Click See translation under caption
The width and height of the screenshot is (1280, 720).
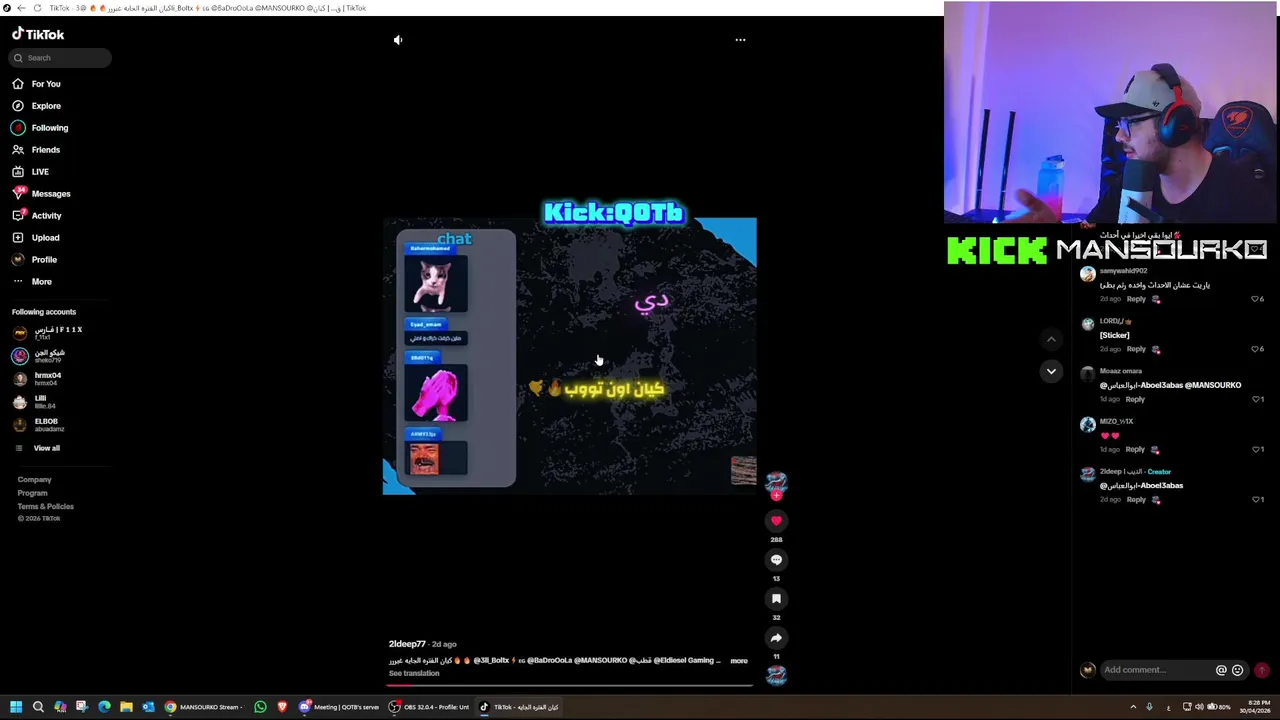click(414, 674)
